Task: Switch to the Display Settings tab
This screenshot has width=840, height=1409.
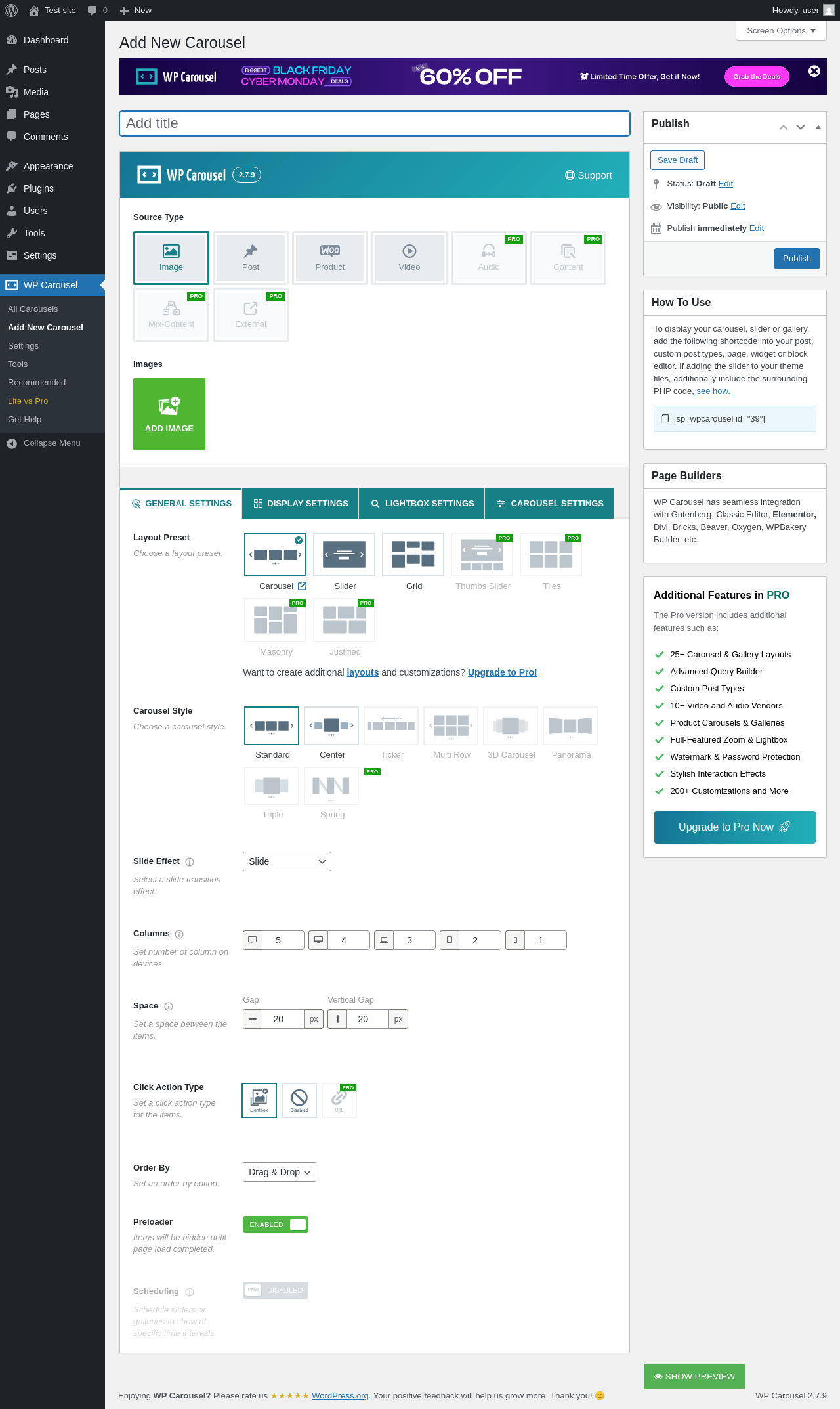Action: pos(301,504)
